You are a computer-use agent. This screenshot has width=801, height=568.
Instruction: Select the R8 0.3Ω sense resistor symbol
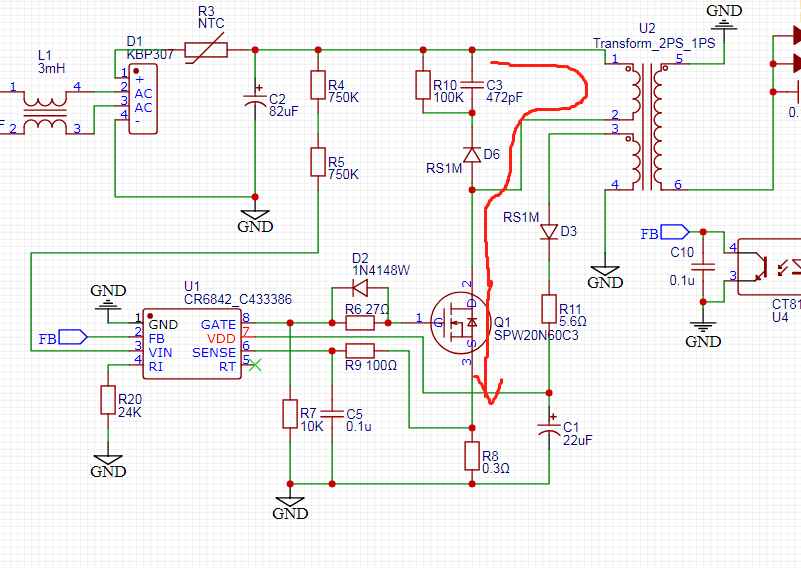coord(472,456)
